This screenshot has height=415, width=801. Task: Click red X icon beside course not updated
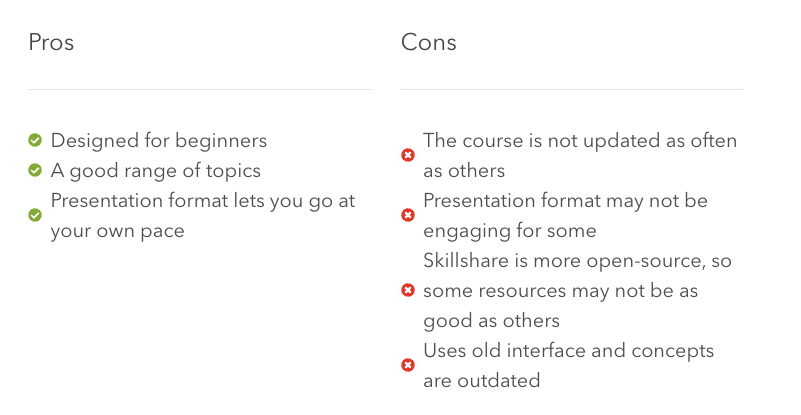pyautogui.click(x=408, y=155)
